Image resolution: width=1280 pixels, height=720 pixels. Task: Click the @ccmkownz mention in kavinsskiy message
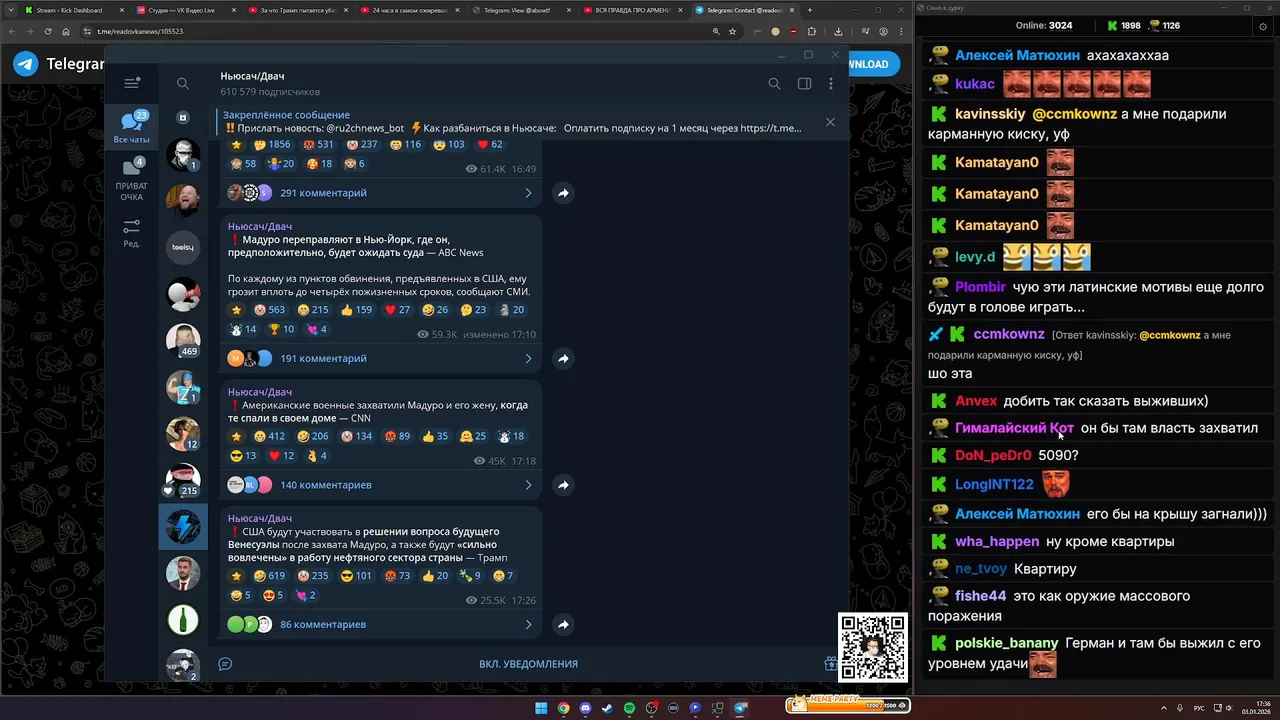point(1074,114)
